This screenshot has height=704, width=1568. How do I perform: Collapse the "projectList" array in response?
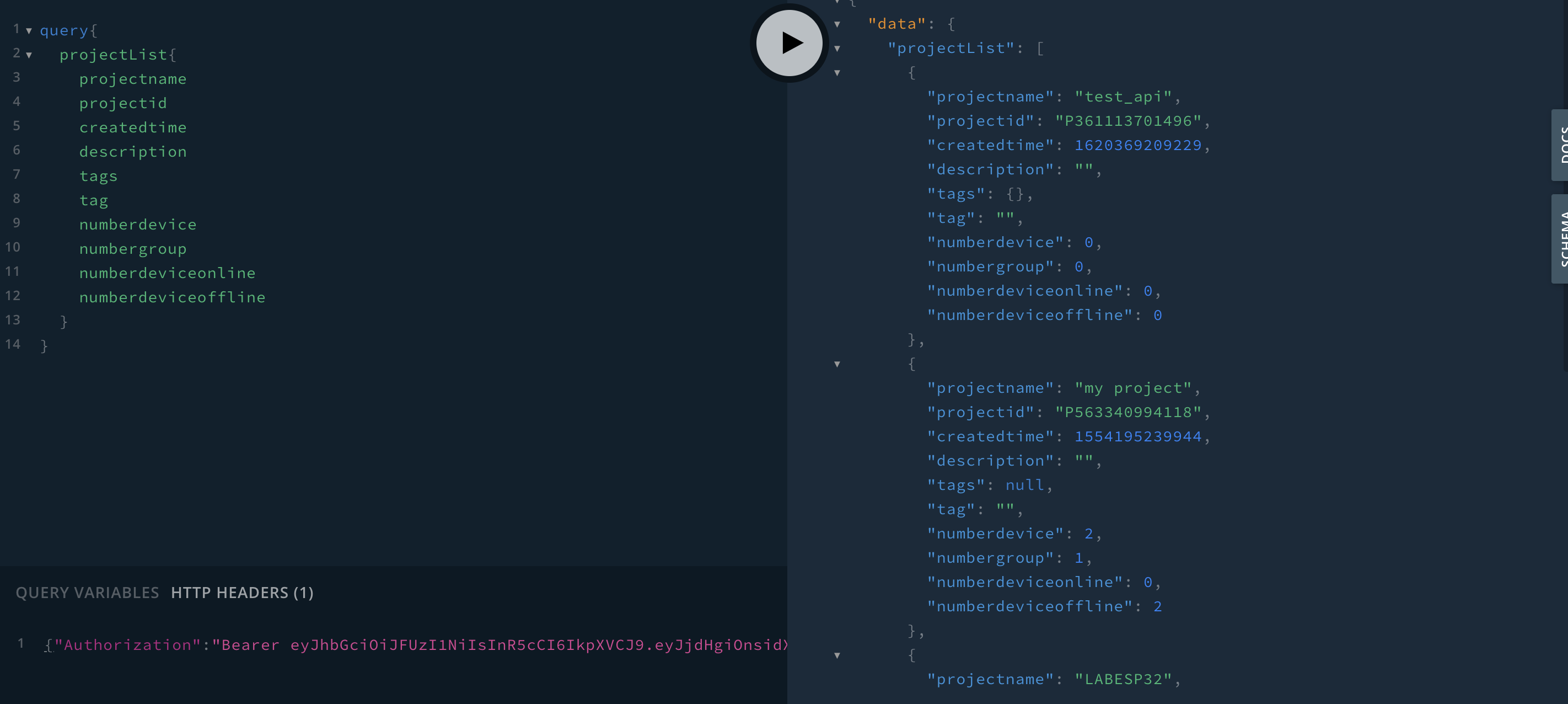(x=837, y=48)
